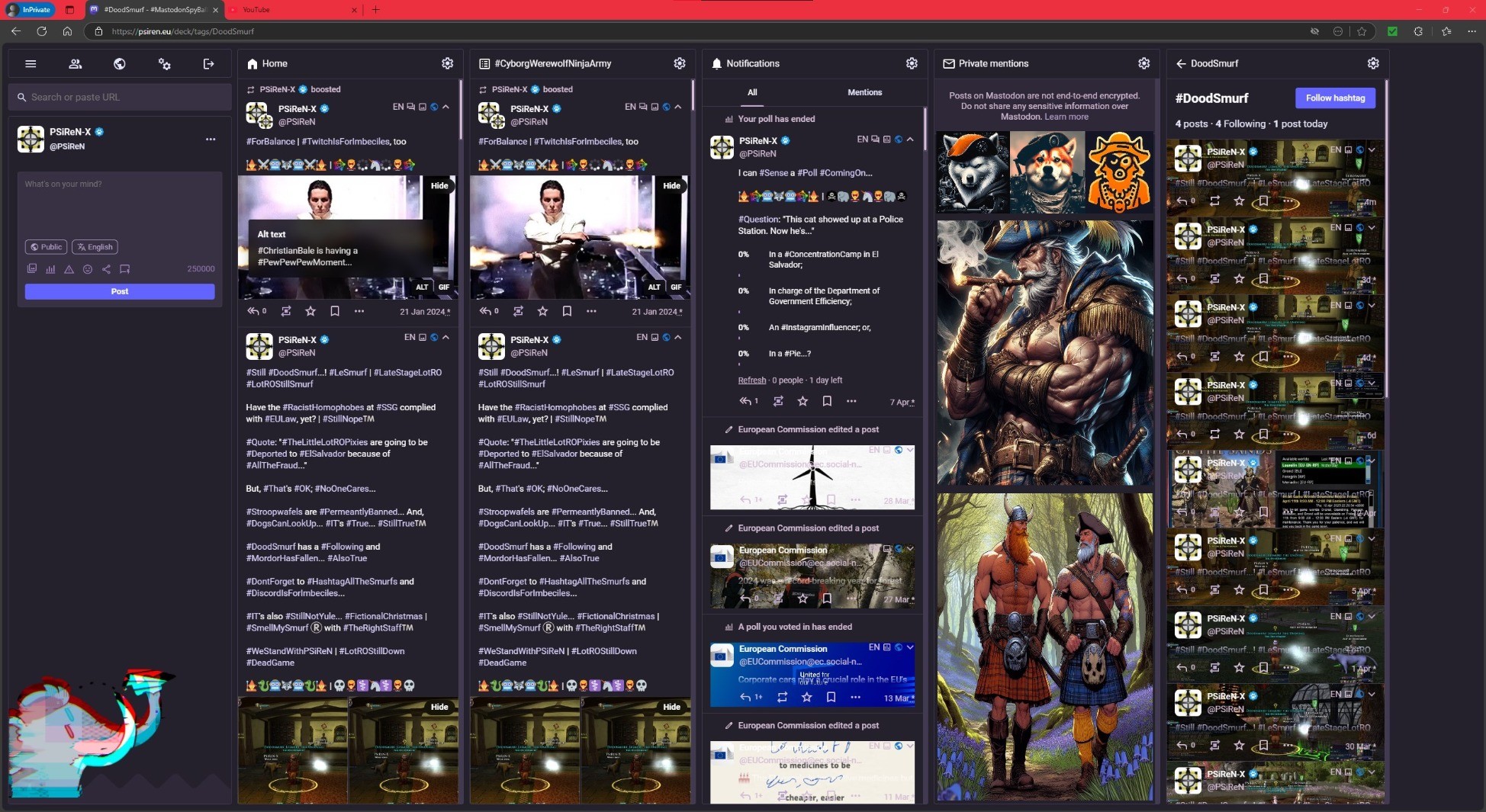This screenshot has width=1486, height=812.
Task: Collapse the poll post in Notifications
Action: pos(910,140)
